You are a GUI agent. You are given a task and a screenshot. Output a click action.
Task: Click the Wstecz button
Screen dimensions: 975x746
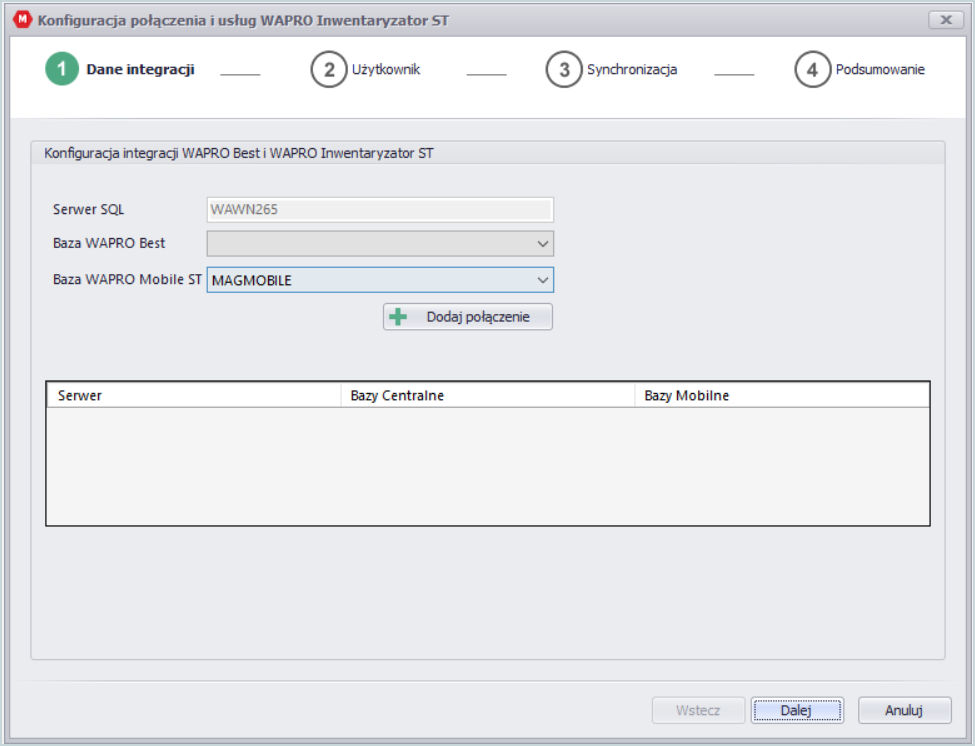698,710
